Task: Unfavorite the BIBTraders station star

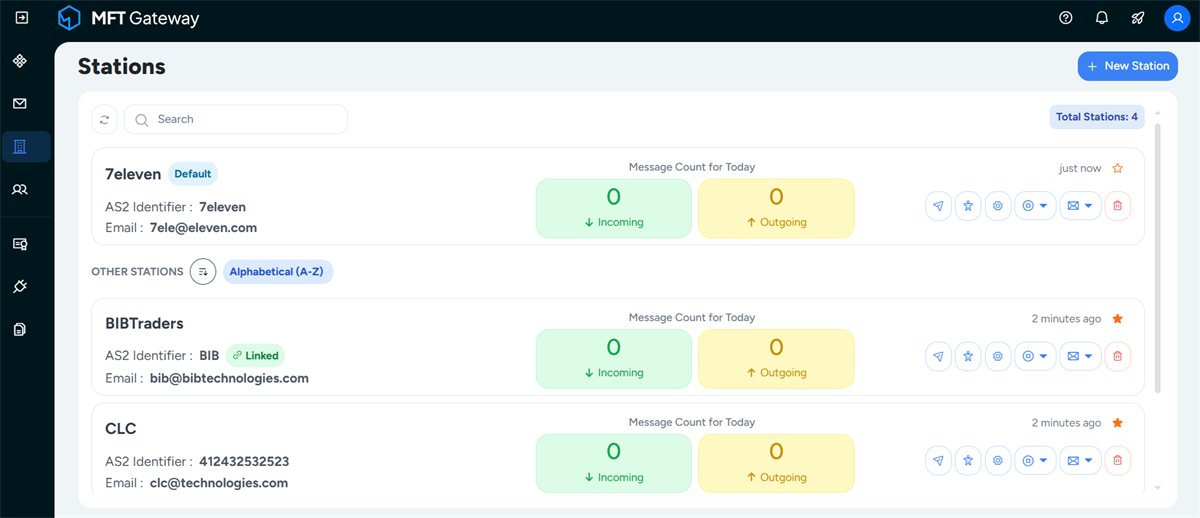Action: pos(1118,318)
